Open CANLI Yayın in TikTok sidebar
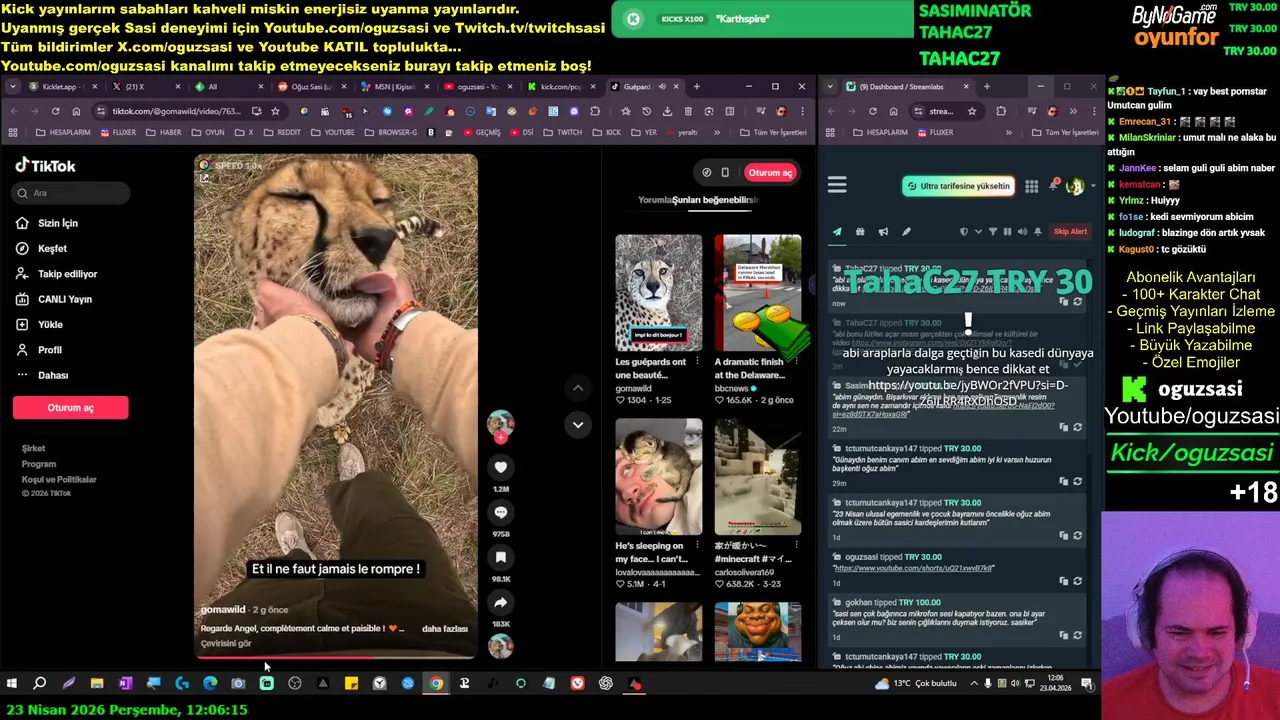 coord(54,299)
